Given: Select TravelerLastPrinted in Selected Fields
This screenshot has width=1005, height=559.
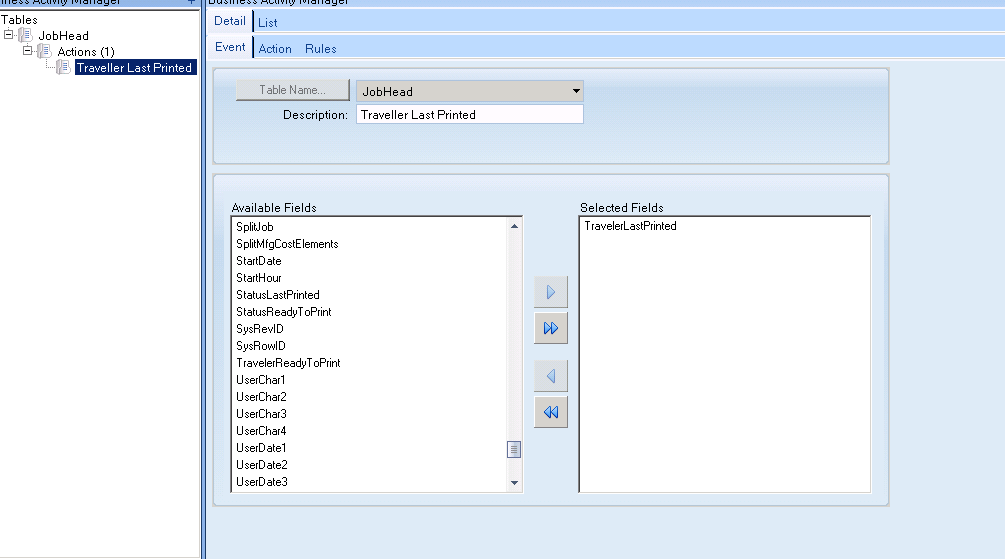Looking at the screenshot, I should tap(630, 226).
